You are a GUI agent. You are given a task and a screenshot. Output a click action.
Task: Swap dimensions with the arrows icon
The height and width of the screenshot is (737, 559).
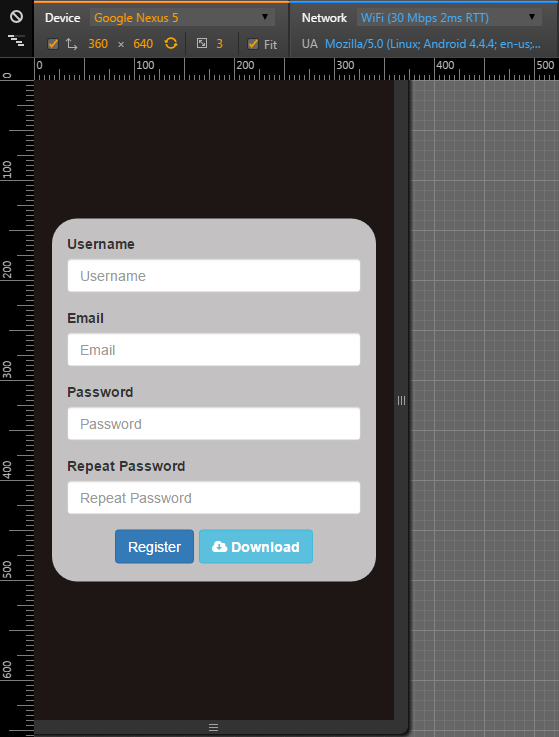pyautogui.click(x=71, y=44)
